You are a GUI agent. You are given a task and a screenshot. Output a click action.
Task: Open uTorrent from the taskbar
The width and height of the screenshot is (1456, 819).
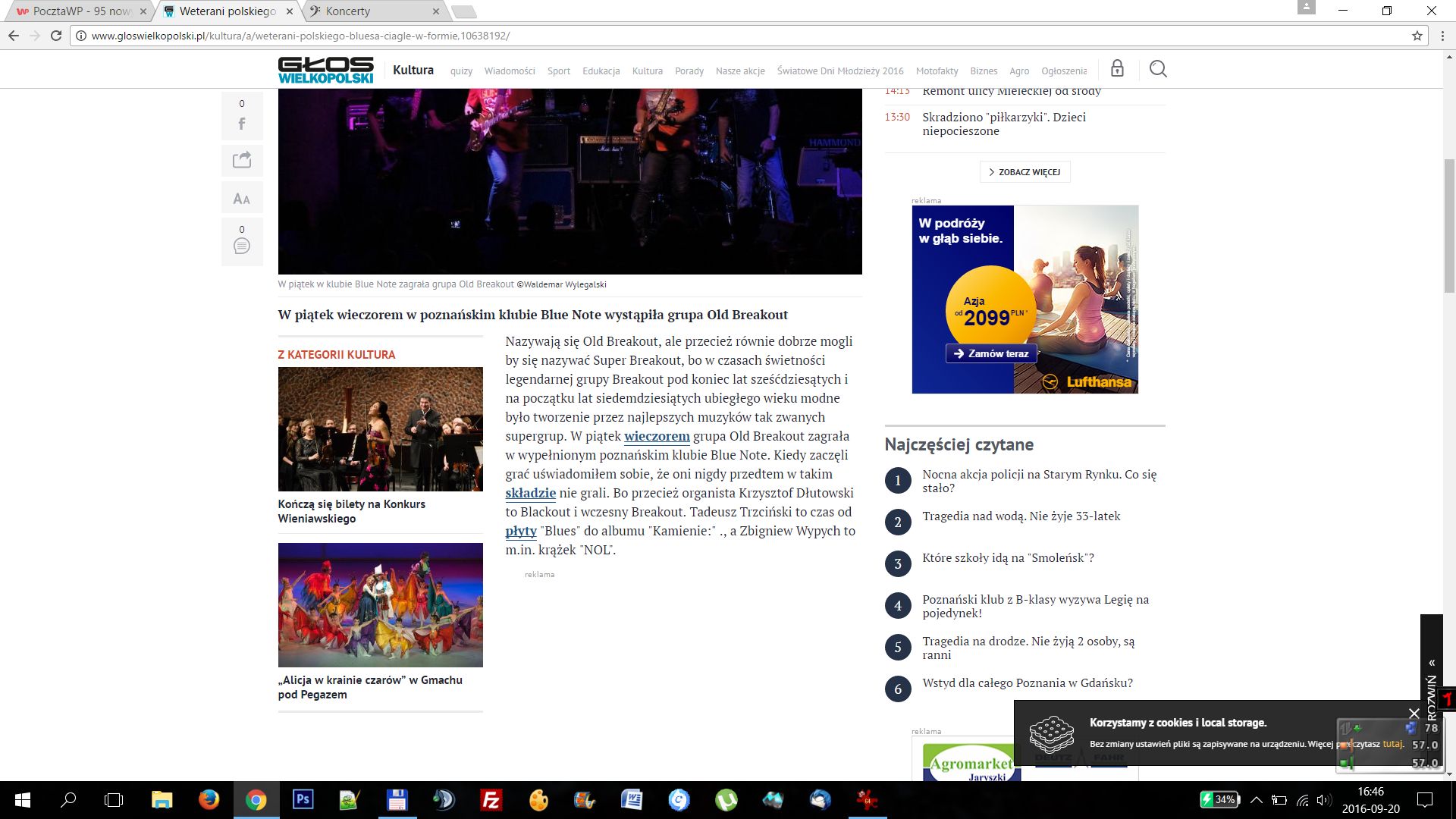pyautogui.click(x=726, y=800)
